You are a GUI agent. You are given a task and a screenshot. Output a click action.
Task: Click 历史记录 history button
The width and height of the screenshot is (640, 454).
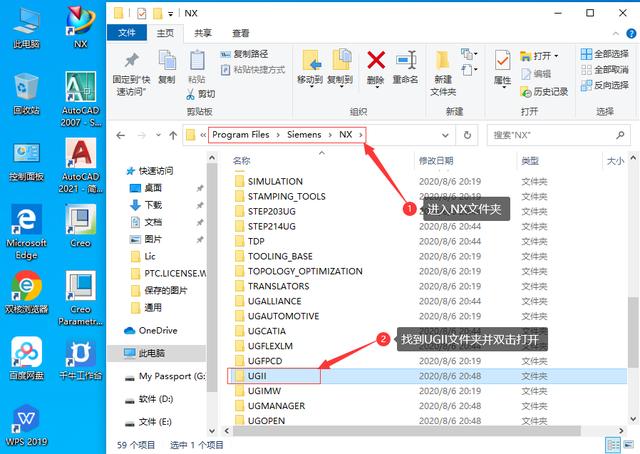(x=544, y=92)
